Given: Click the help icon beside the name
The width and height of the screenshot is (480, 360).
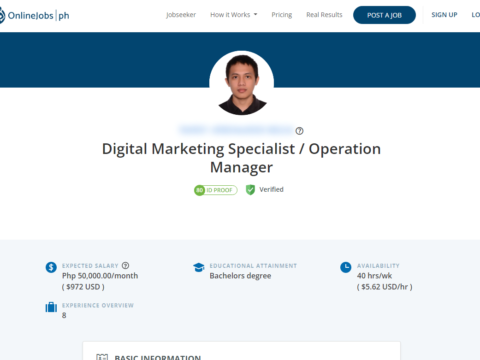Looking at the screenshot, I should pos(299,131).
